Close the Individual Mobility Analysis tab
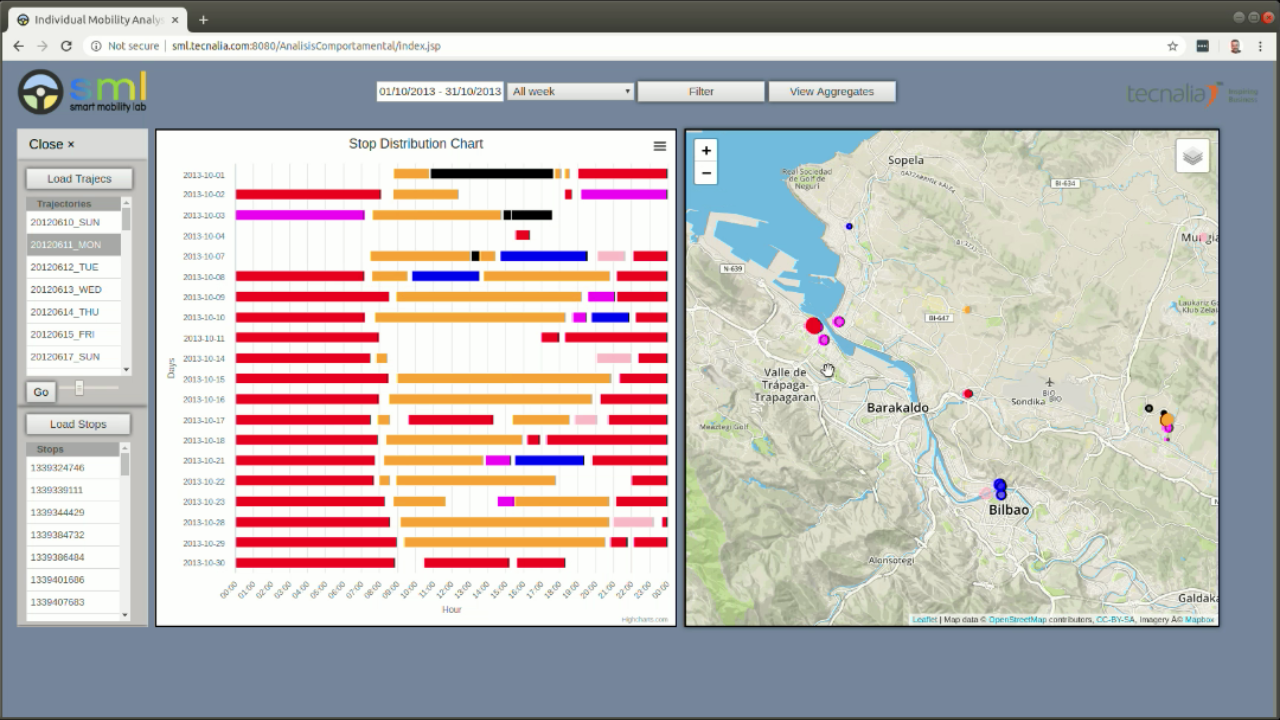 coord(177,19)
